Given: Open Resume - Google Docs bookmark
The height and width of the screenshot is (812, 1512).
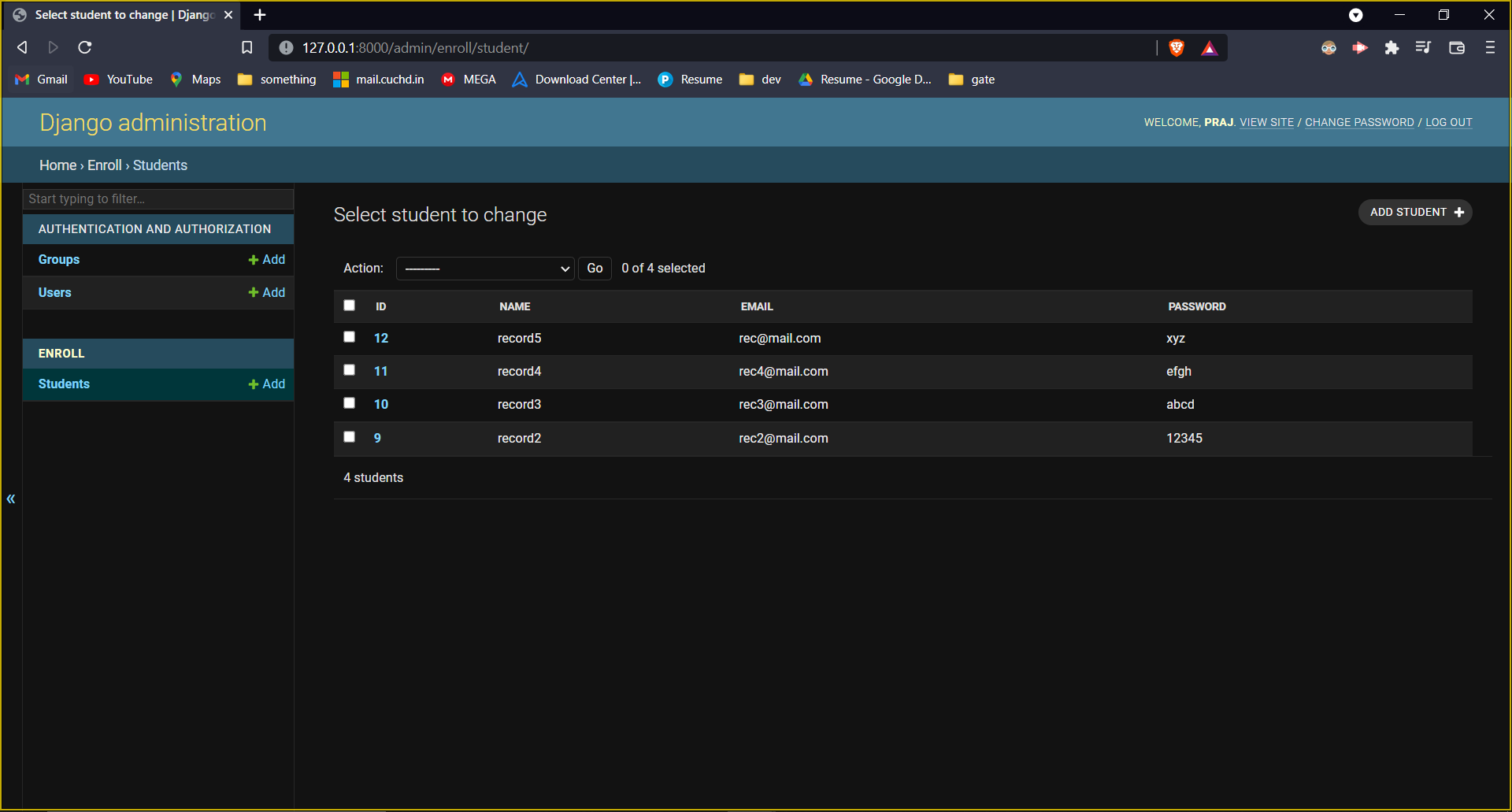Looking at the screenshot, I should tap(865, 80).
